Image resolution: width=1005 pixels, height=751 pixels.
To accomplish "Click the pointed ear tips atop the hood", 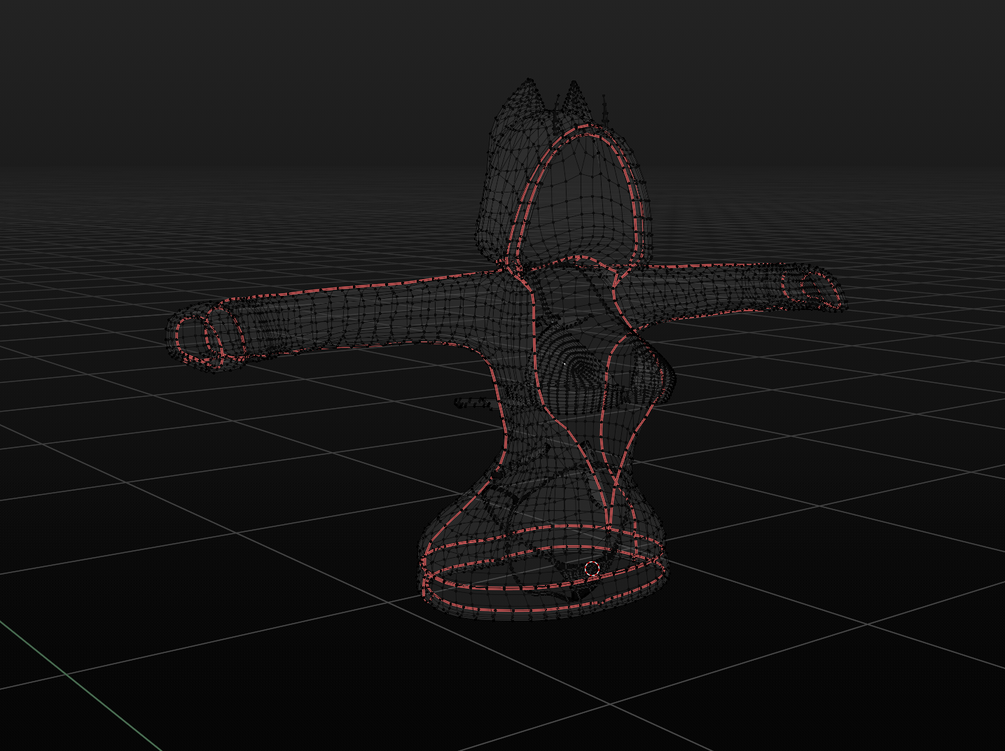I will (552, 98).
